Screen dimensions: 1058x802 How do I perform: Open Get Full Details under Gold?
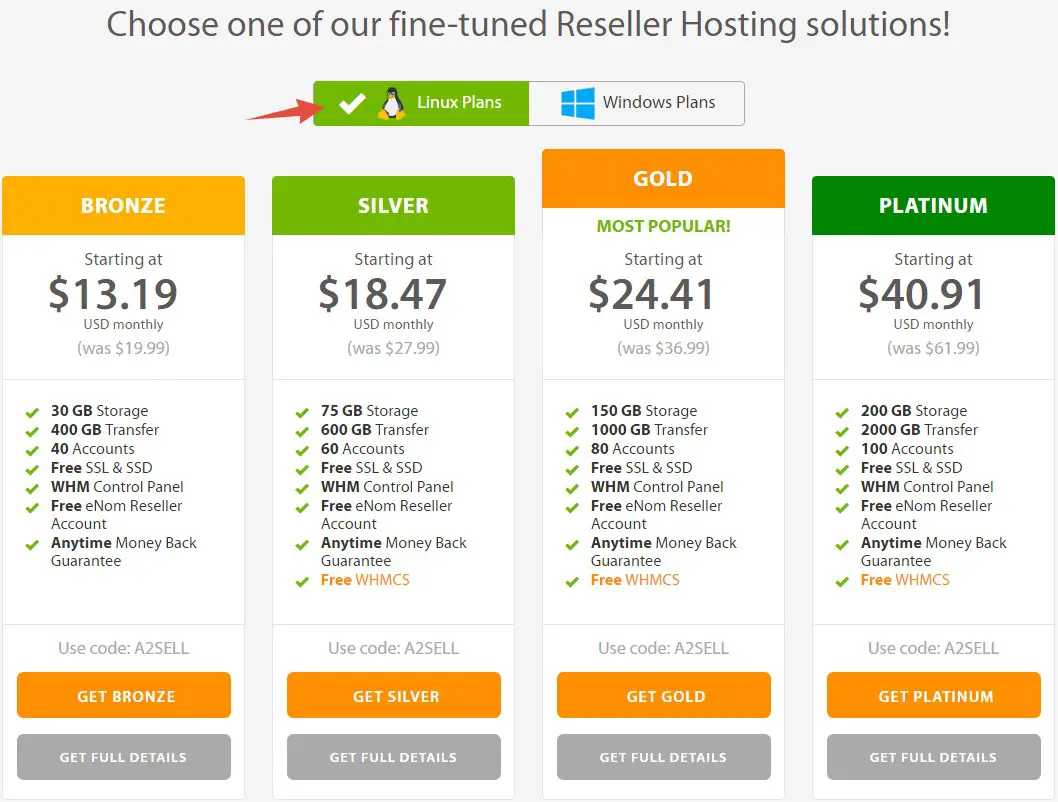click(664, 757)
